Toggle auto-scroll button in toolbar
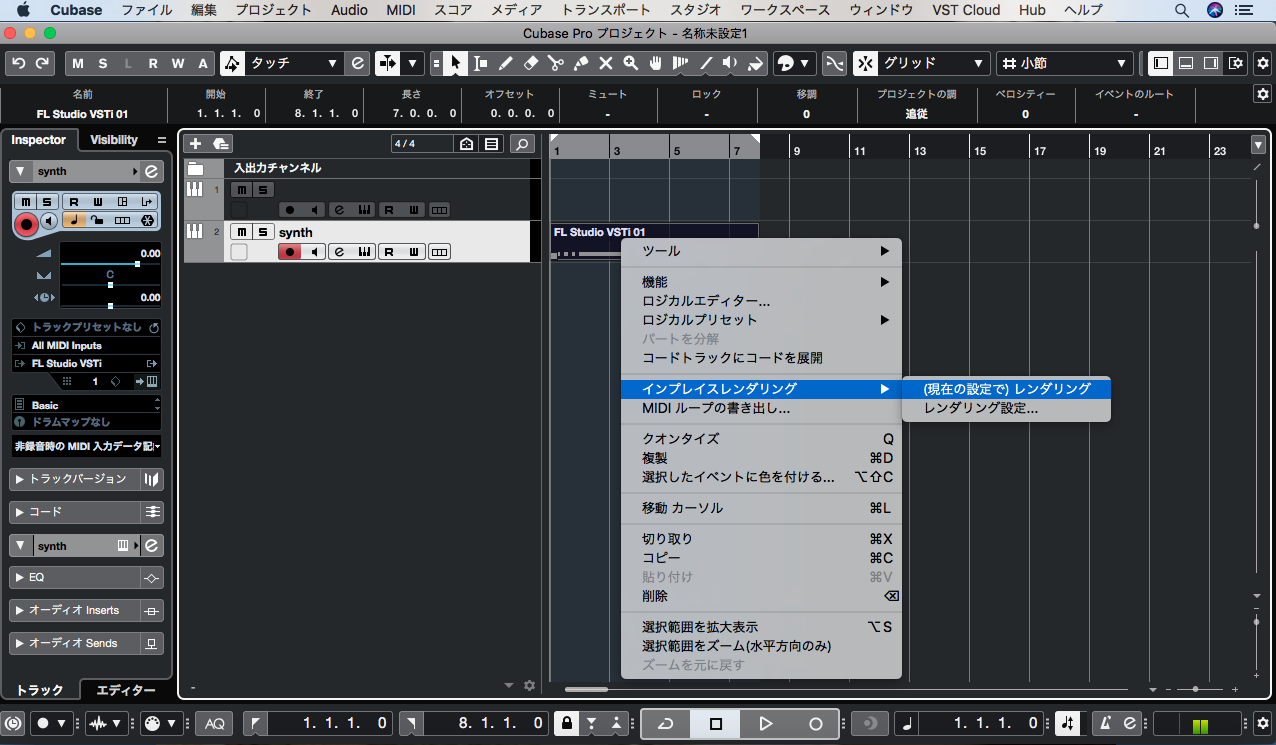This screenshot has width=1276, height=745. coord(386,63)
